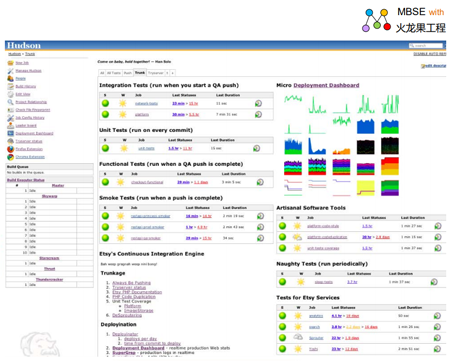Click the Chrome Extension icon
The image size is (450, 361).
point(10,157)
